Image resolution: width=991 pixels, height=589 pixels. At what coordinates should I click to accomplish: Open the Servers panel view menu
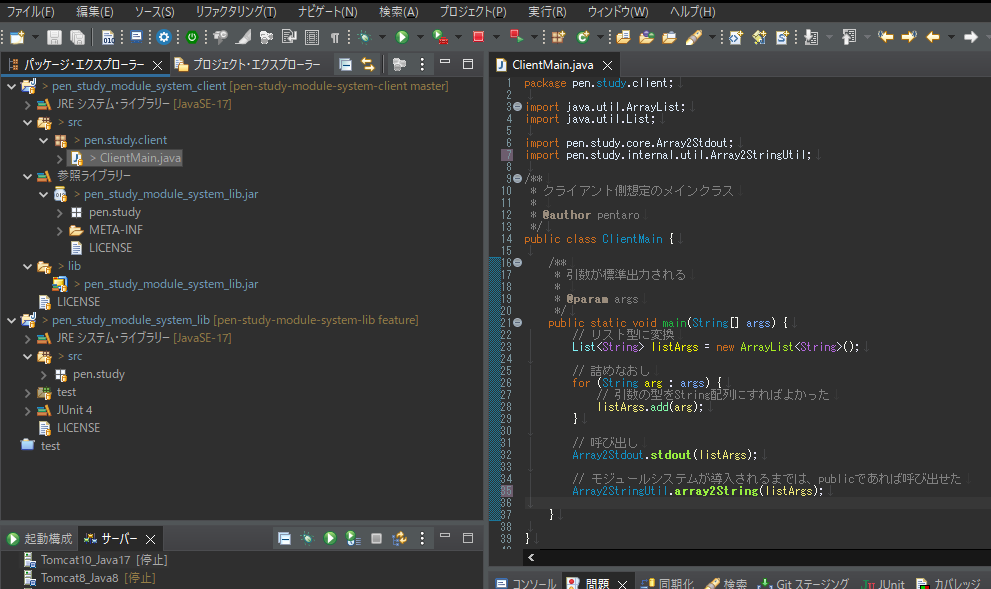[423, 538]
